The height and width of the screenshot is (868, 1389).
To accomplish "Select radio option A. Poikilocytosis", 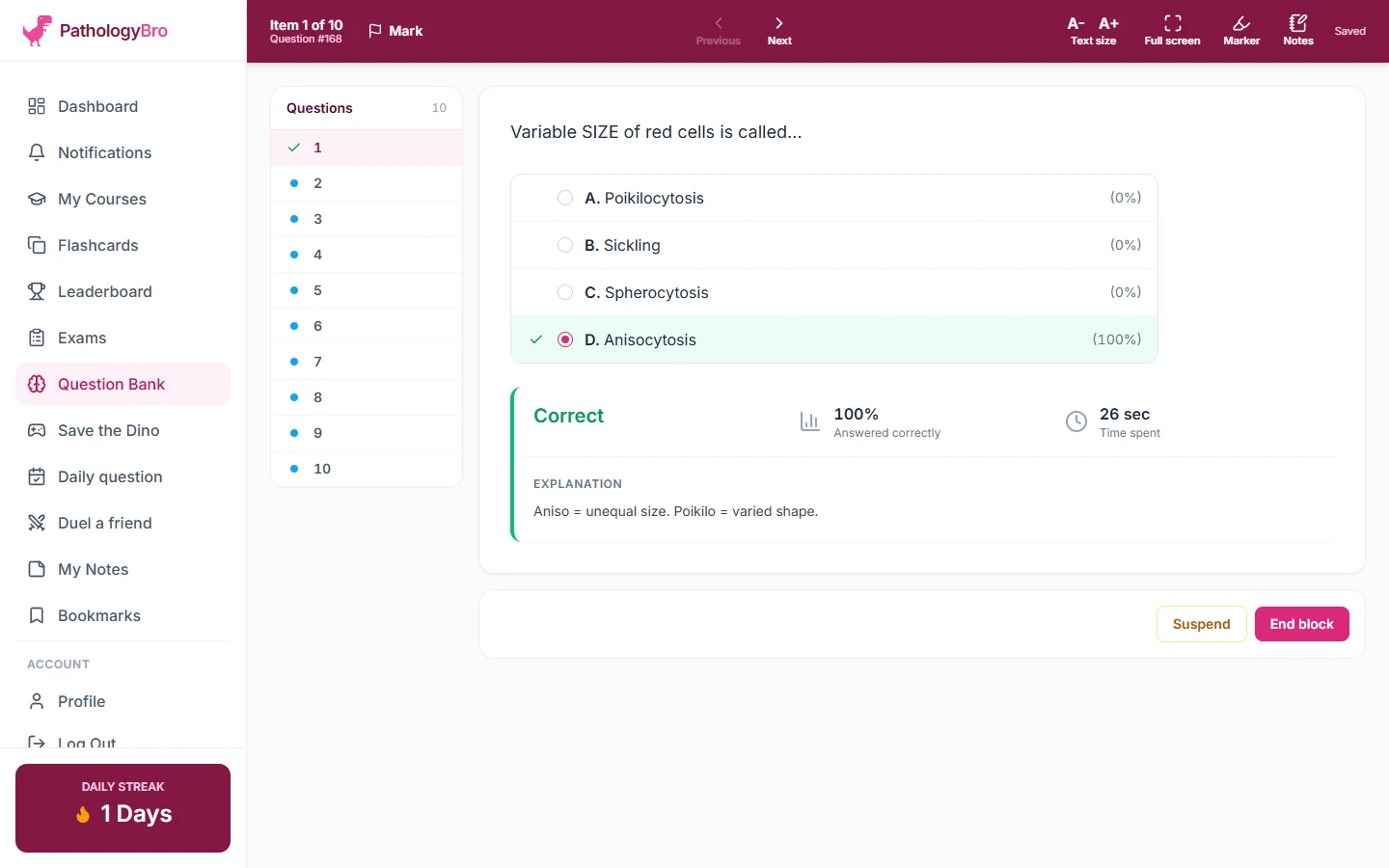I will pyautogui.click(x=565, y=198).
